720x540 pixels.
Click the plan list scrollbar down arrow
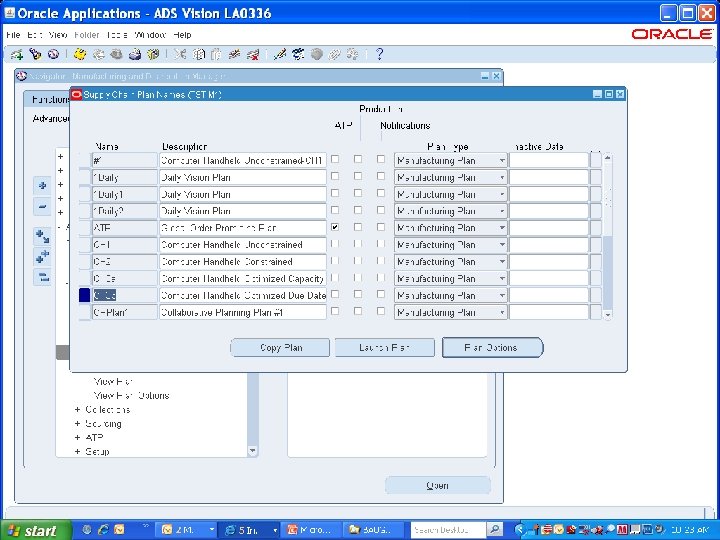click(608, 315)
